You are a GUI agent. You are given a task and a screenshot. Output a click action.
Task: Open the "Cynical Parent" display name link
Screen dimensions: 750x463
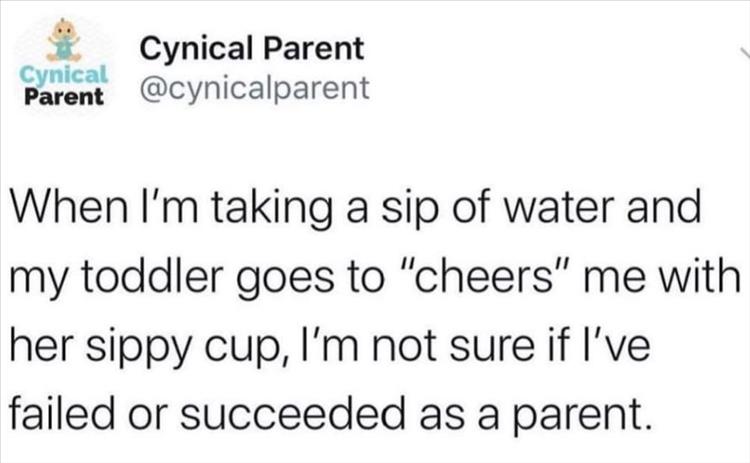[252, 48]
